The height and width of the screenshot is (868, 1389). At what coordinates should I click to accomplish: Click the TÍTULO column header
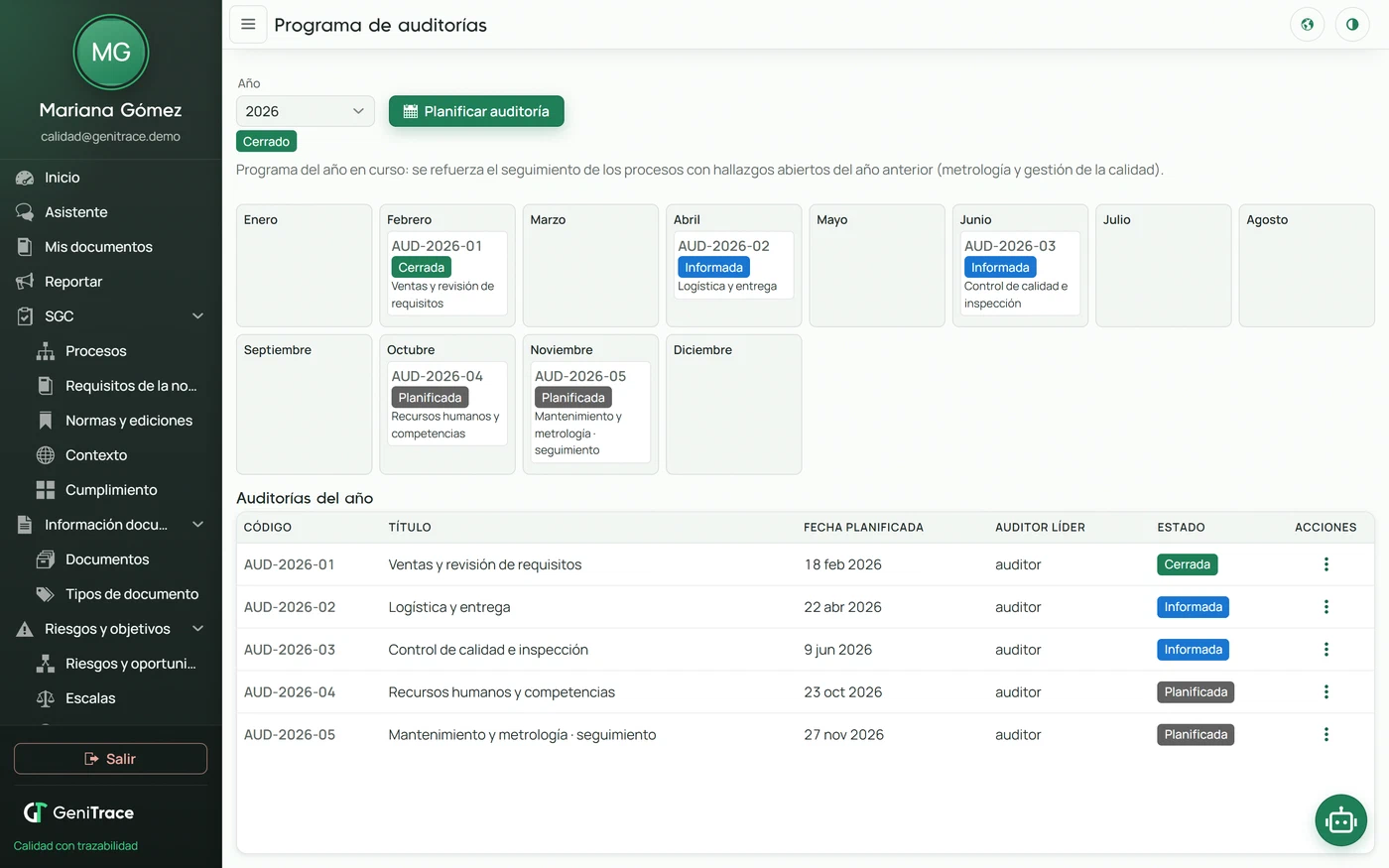[x=410, y=528]
